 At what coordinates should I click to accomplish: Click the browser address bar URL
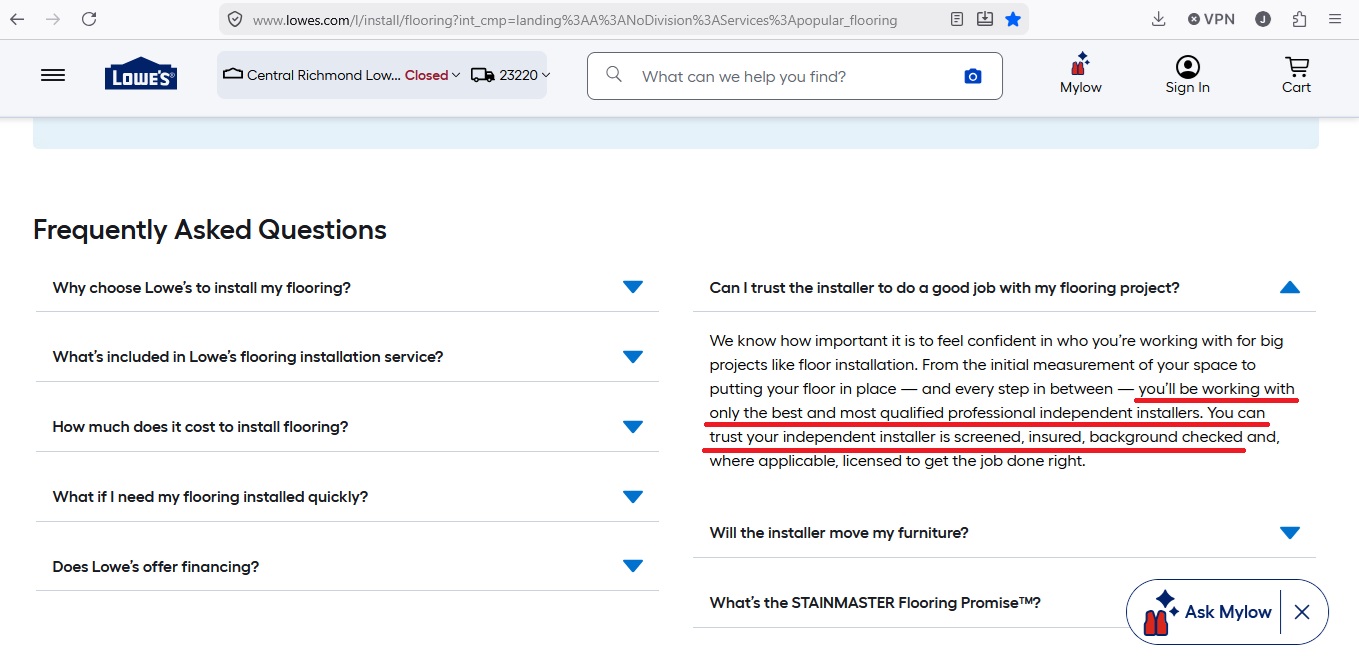point(575,19)
